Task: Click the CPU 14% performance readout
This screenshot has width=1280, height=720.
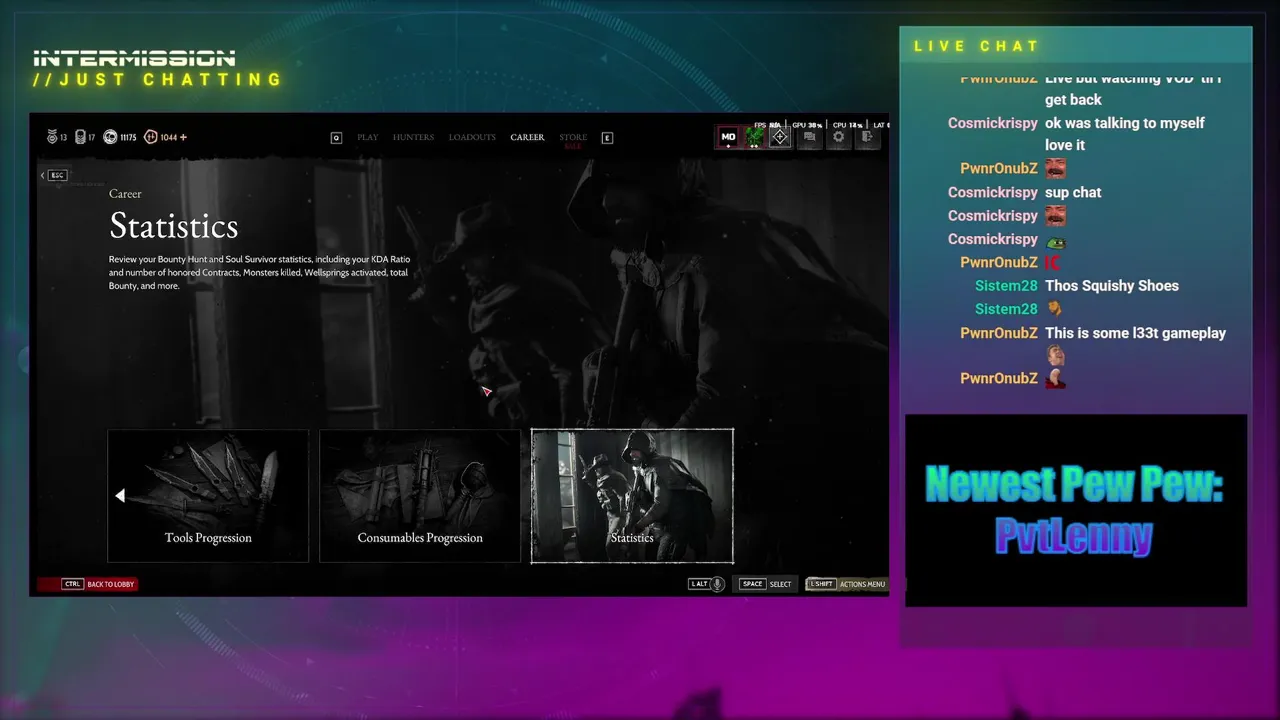Action: tap(847, 125)
